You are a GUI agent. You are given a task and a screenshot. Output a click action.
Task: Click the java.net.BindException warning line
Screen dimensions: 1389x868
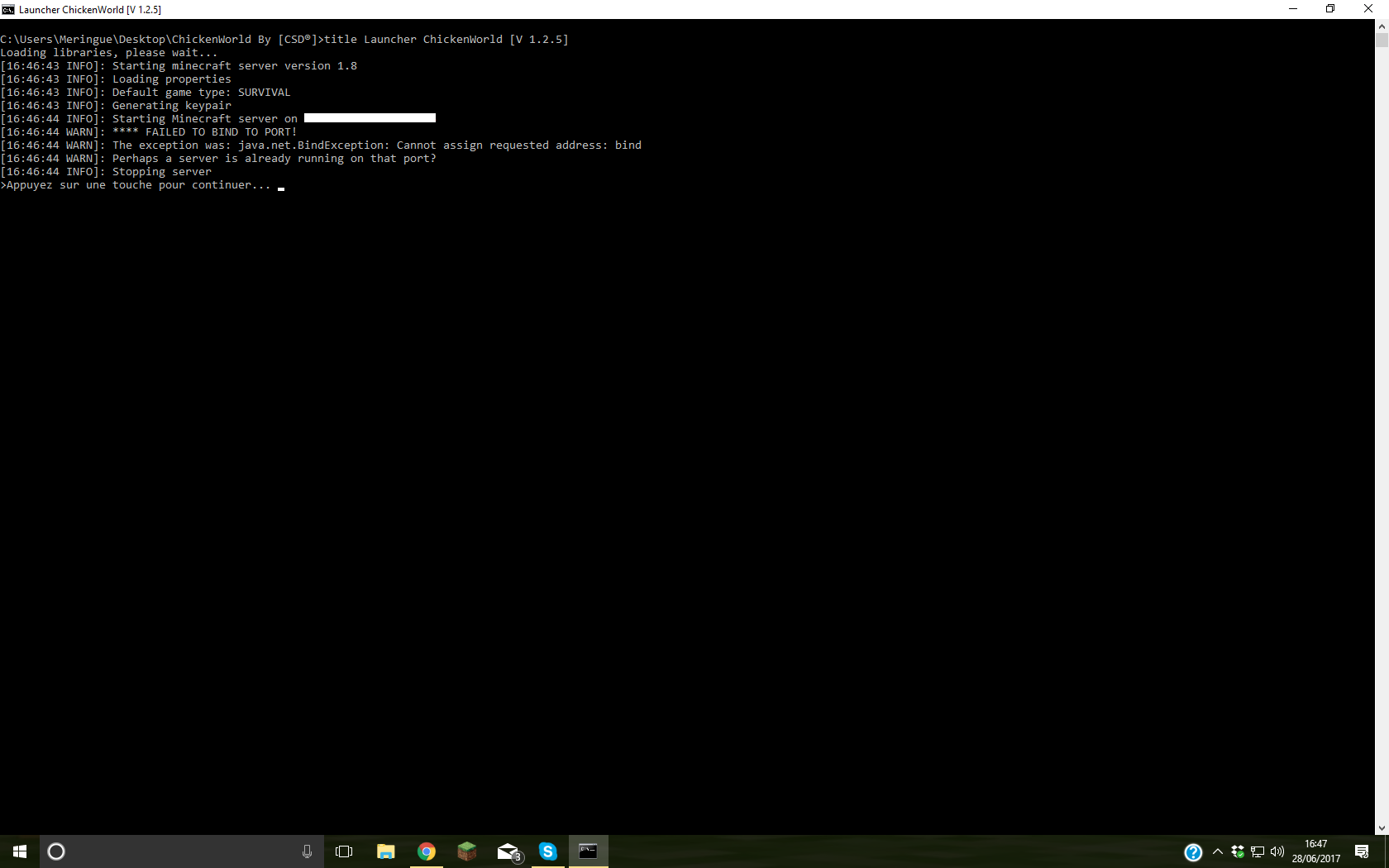321,145
